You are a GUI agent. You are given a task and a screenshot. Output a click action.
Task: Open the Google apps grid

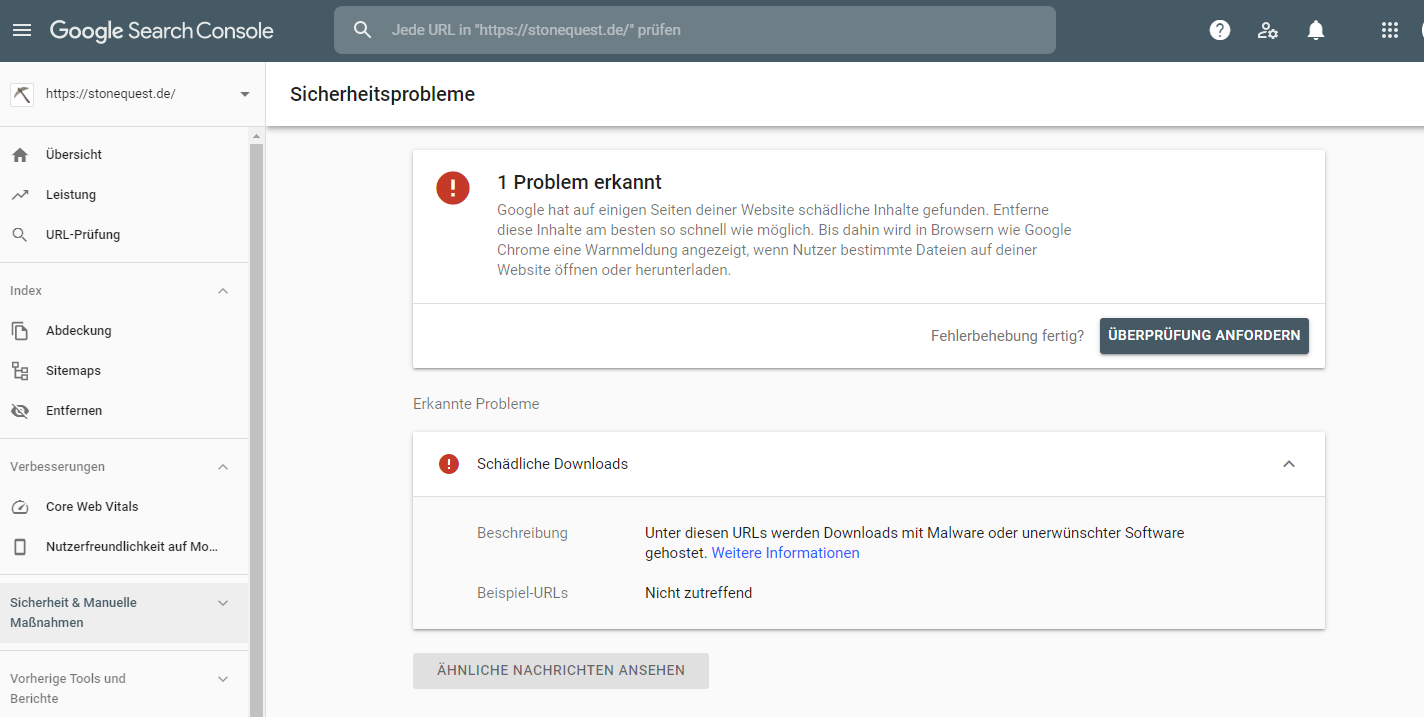pyautogui.click(x=1389, y=30)
